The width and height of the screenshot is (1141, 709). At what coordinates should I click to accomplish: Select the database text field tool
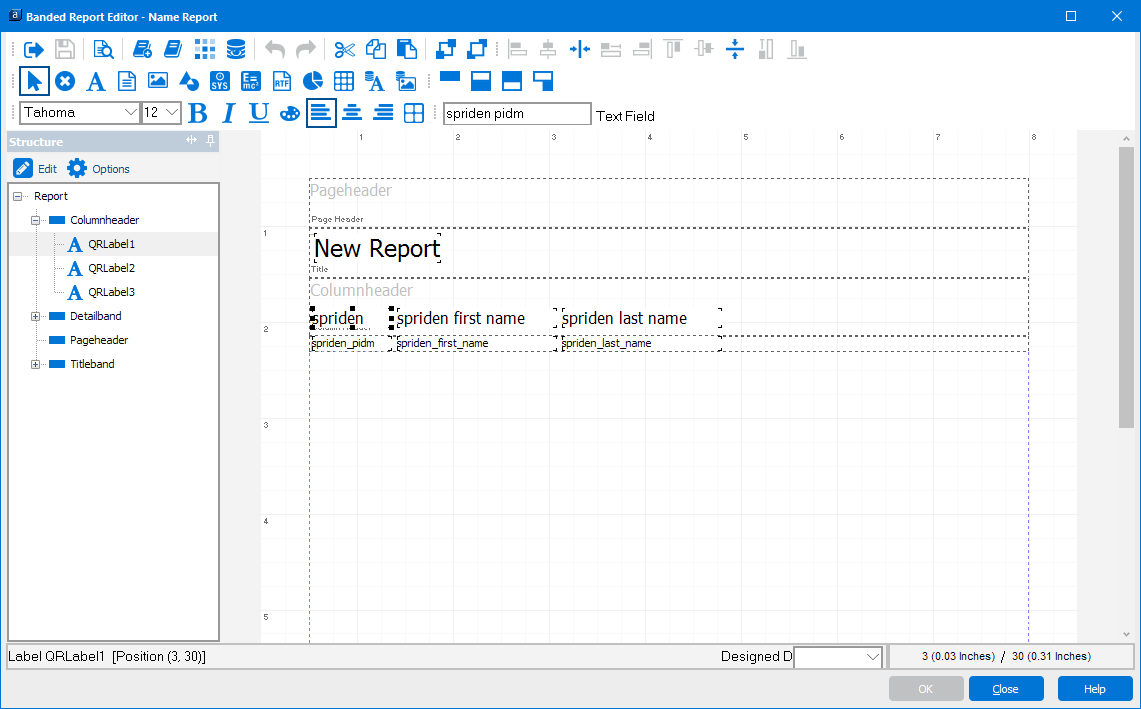375,81
